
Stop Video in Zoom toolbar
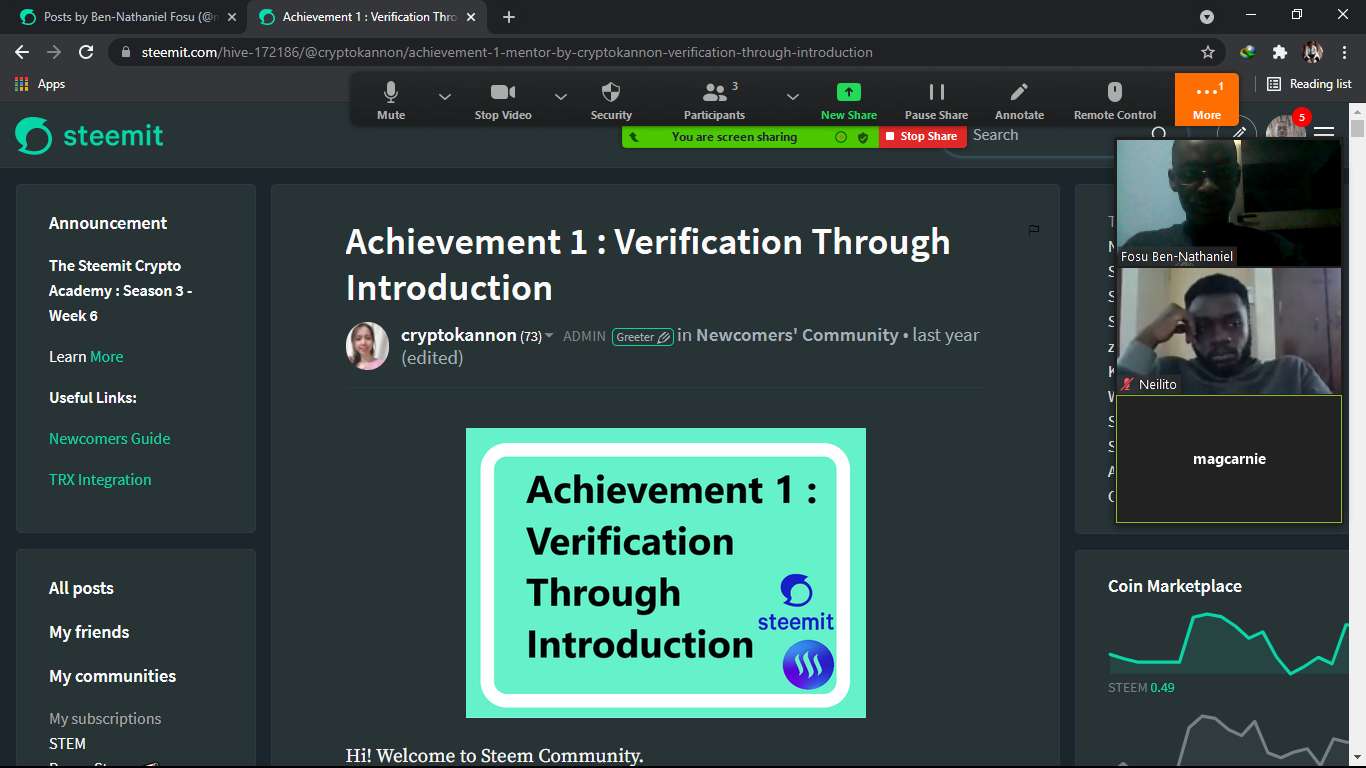[503, 100]
